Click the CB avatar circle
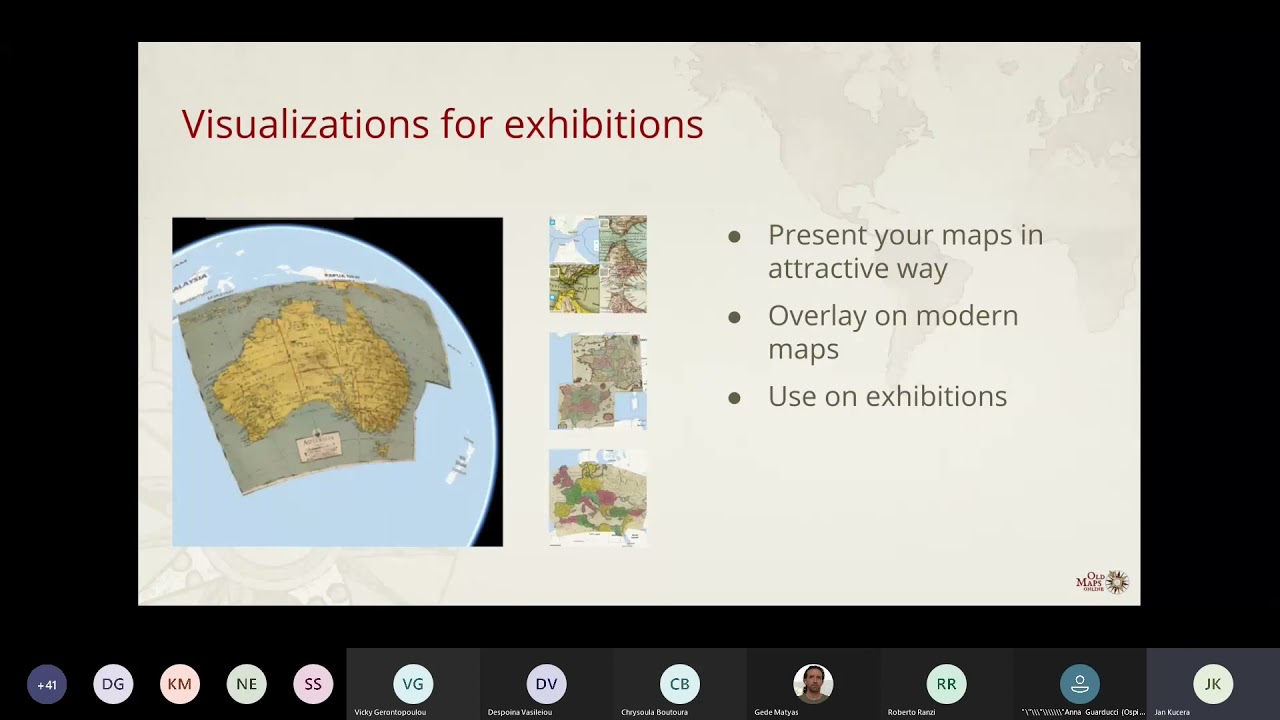 [680, 684]
